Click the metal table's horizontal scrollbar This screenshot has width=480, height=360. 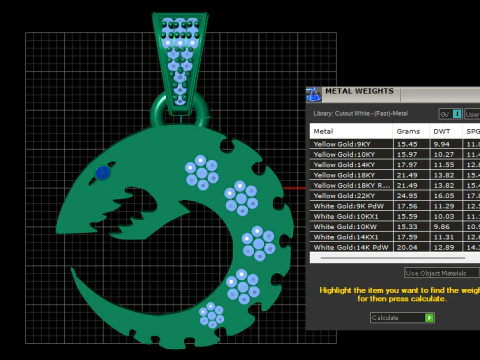[x=393, y=258]
